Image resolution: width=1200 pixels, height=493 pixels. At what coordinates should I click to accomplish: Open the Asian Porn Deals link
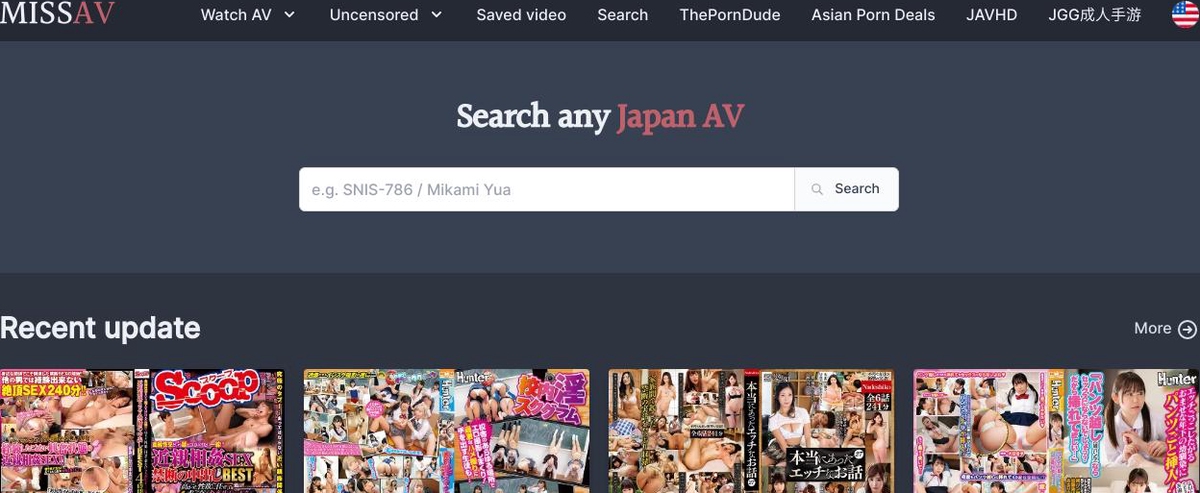point(873,15)
